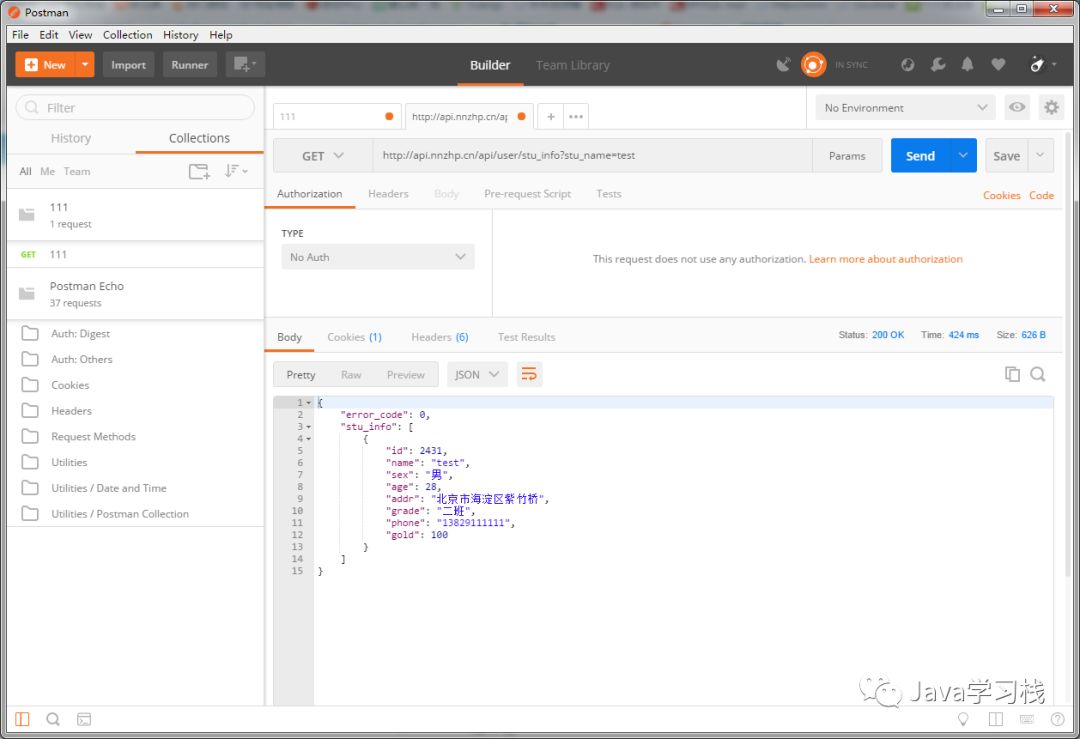Collapse the 111 collection
Image resolution: width=1080 pixels, height=739 pixels.
(135, 215)
